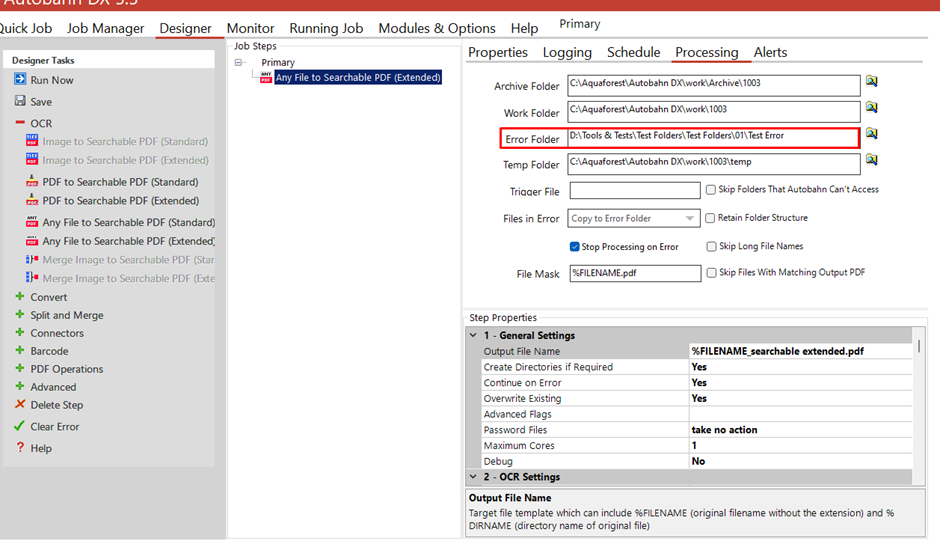Browse for Temp Folder icon
This screenshot has width=940, height=550.
(x=872, y=160)
